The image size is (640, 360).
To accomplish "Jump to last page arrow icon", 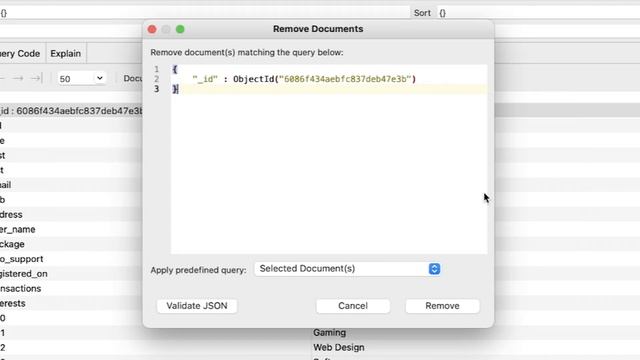I will click(x=36, y=78).
